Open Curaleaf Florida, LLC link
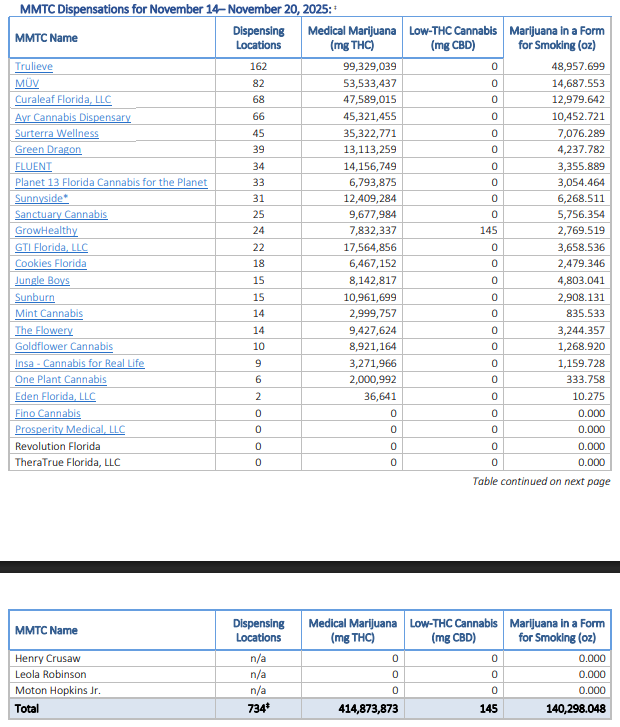Viewport: 620px width, 727px height. pyautogui.click(x=62, y=100)
